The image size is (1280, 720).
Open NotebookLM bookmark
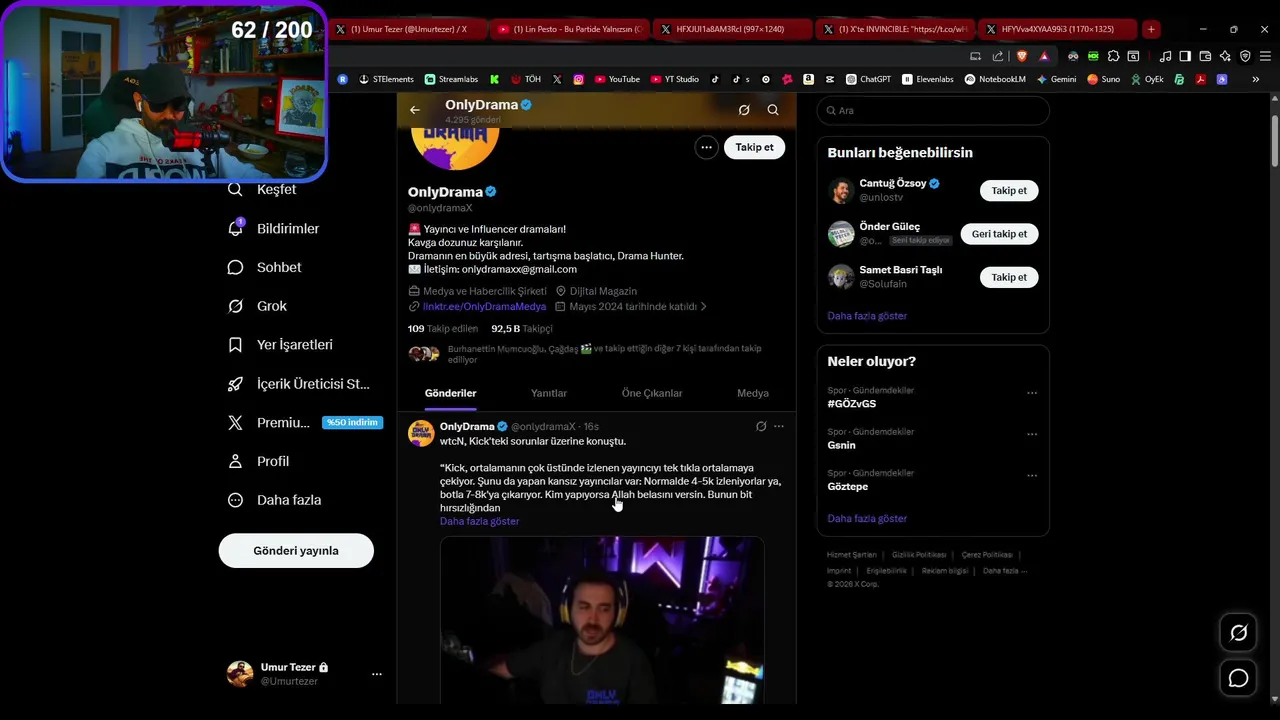[995, 79]
